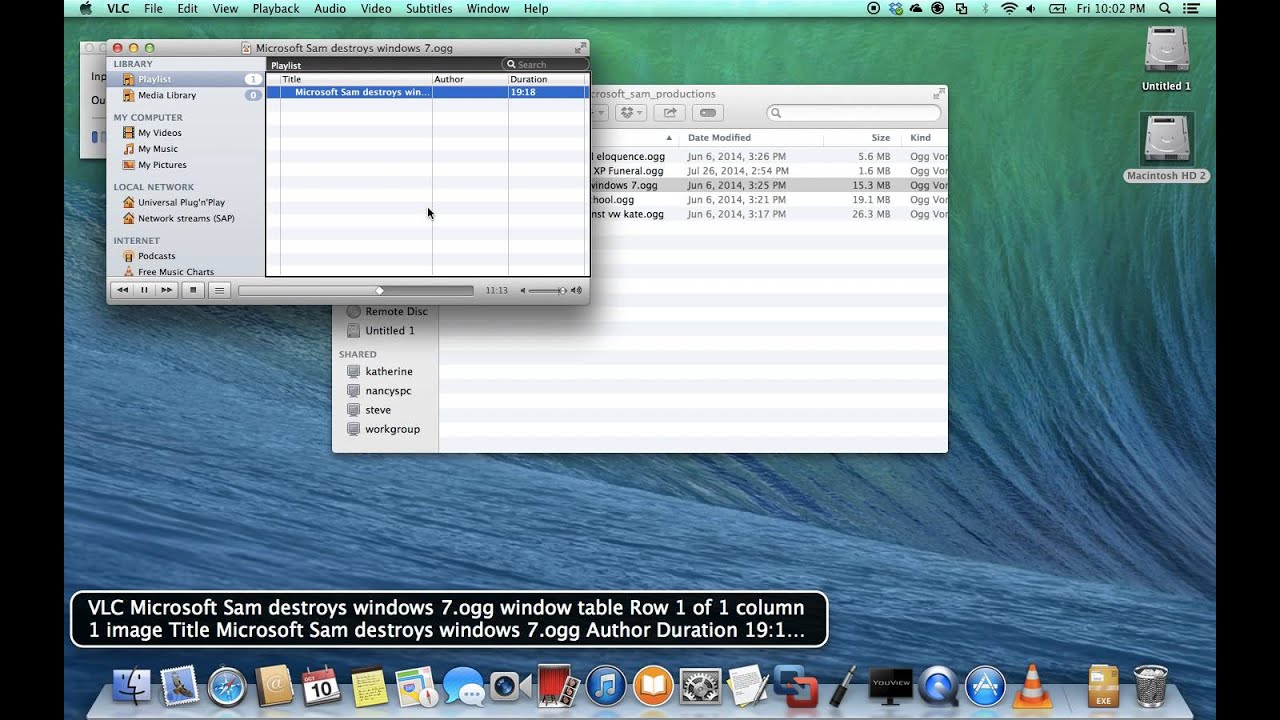The image size is (1280, 720).
Task: Open the Video menu
Action: point(376,8)
